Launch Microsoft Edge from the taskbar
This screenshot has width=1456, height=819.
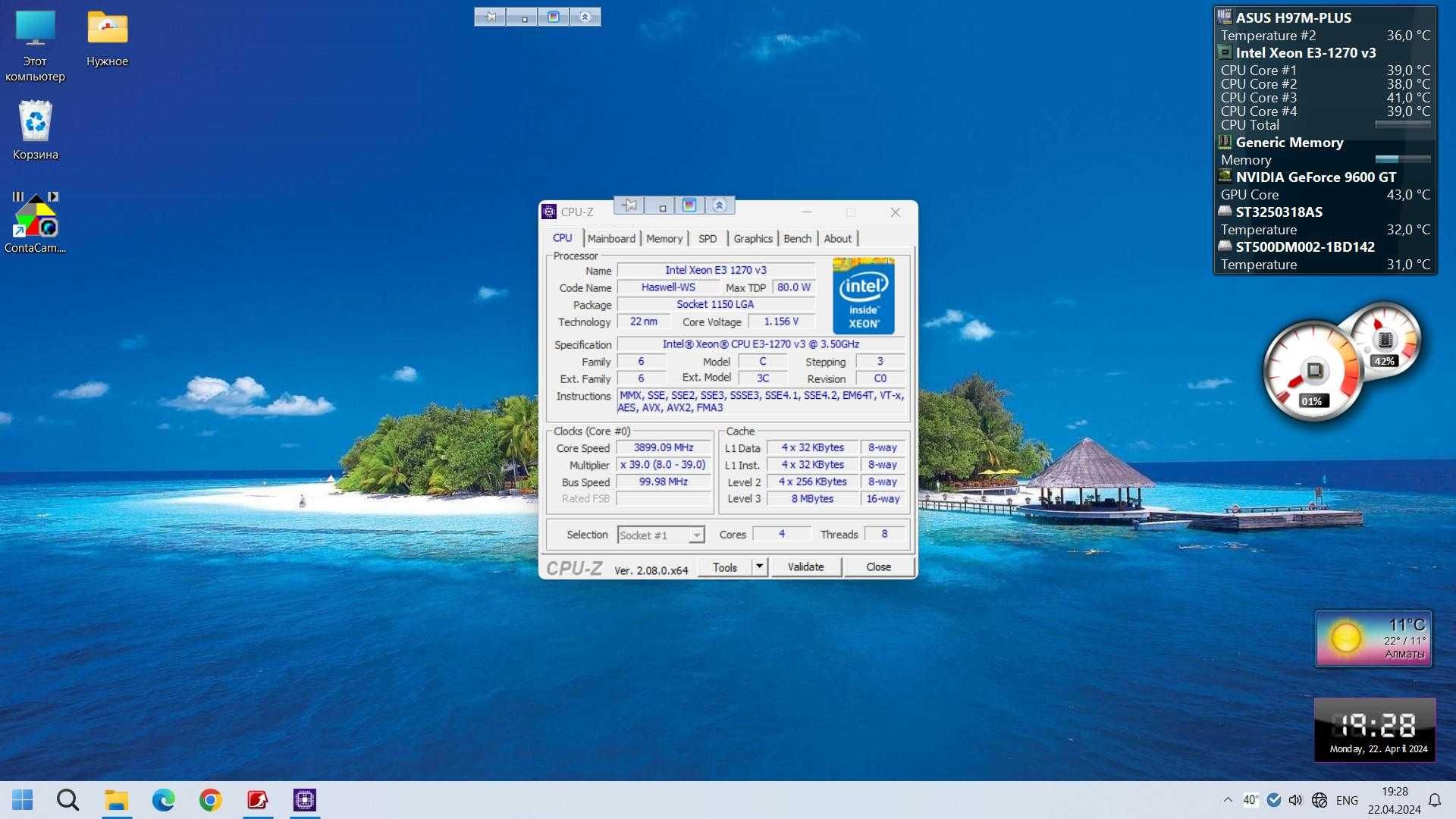coord(164,800)
